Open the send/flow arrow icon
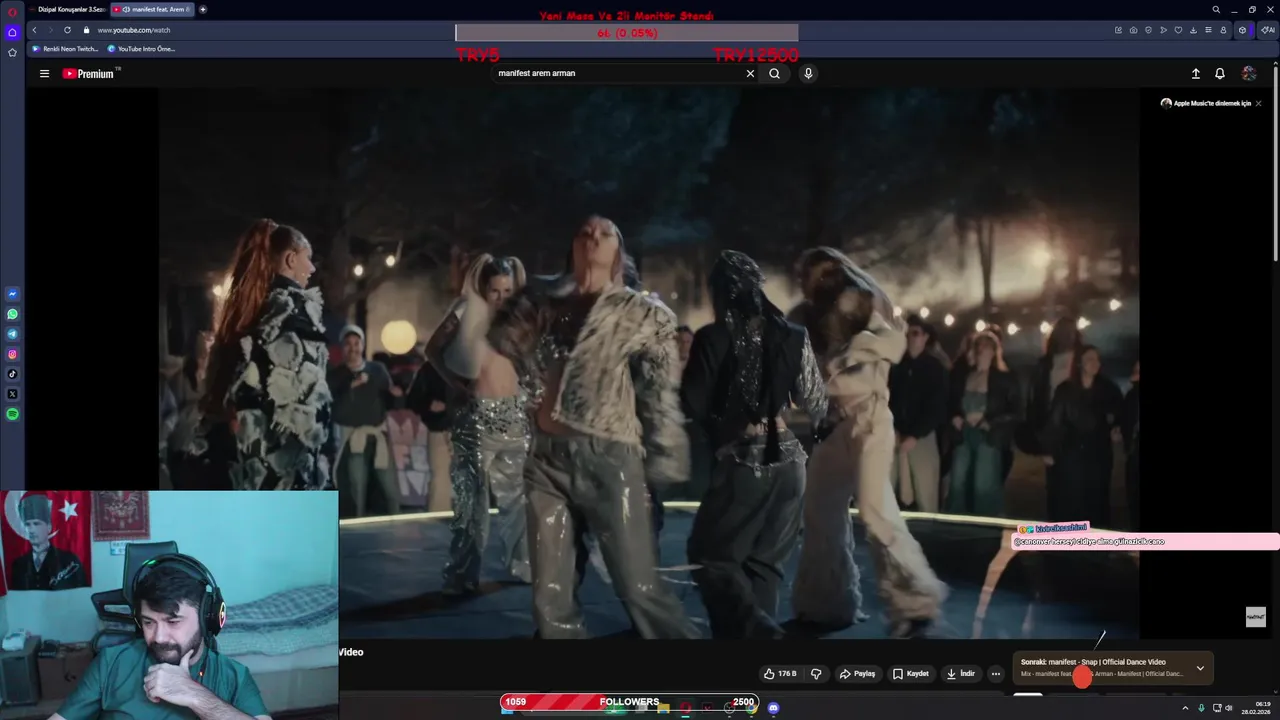 [x=1163, y=30]
